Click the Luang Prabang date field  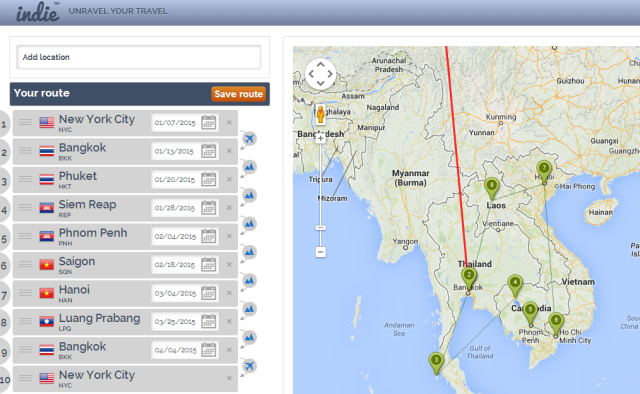pyautogui.click(x=175, y=321)
